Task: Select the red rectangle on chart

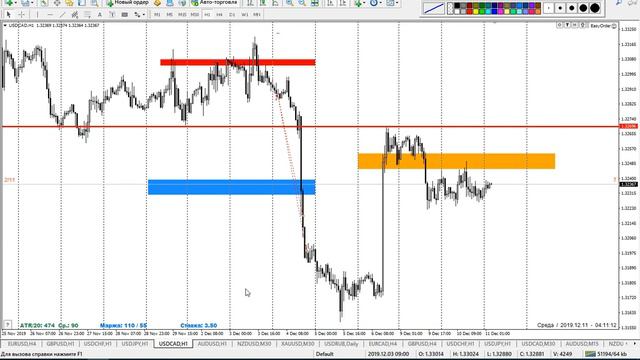Action: [238, 62]
